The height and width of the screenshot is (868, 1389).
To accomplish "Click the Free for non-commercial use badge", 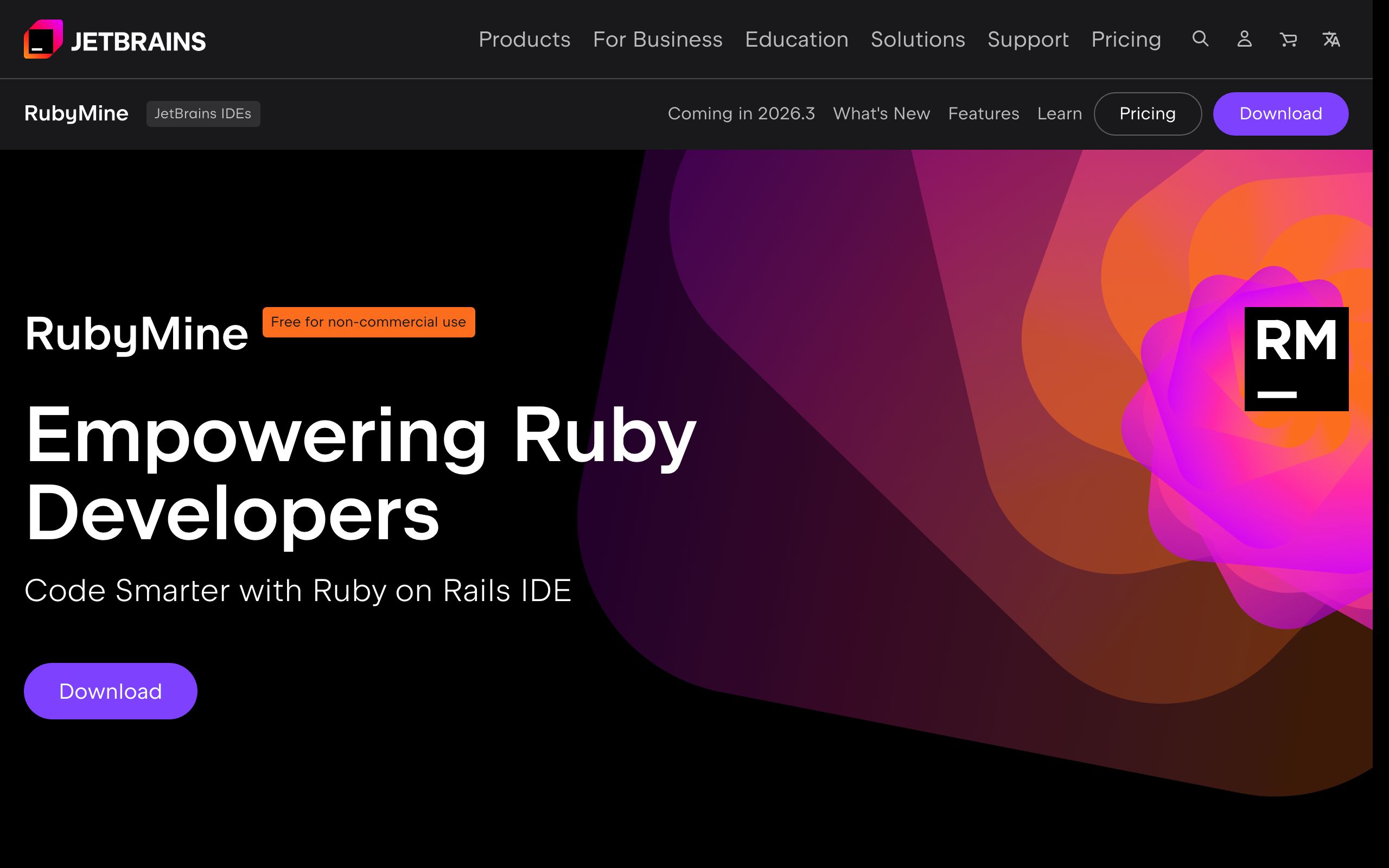I will (x=368, y=322).
